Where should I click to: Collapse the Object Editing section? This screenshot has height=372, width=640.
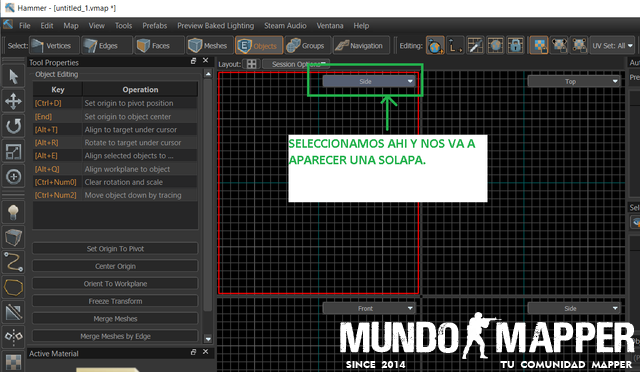click(x=56, y=74)
